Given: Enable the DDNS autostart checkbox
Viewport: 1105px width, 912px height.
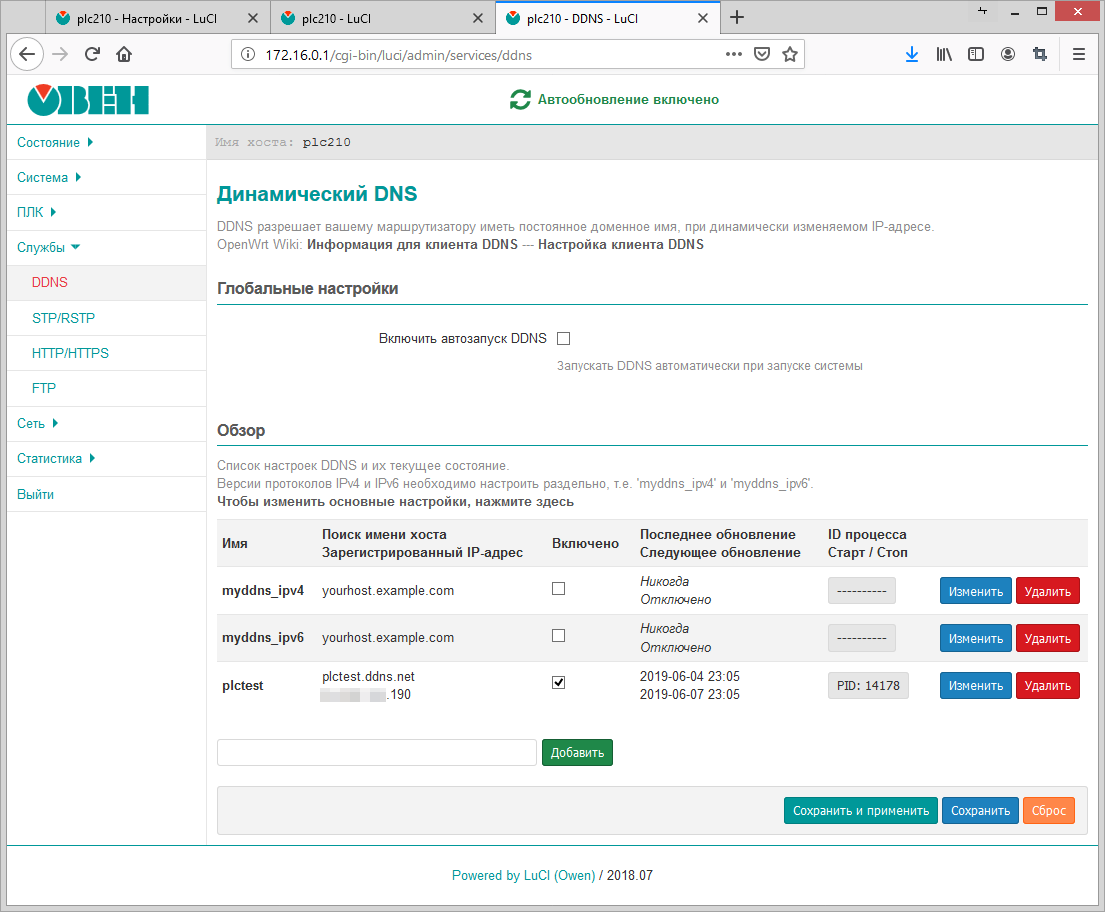Looking at the screenshot, I should [563, 338].
